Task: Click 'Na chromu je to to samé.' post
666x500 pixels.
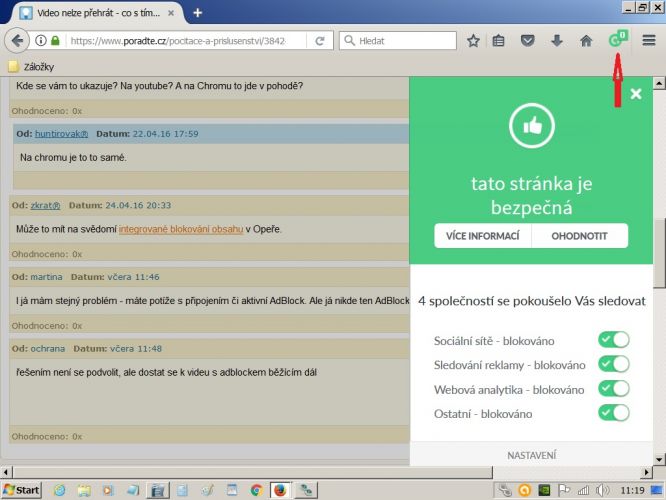Action: [73, 158]
